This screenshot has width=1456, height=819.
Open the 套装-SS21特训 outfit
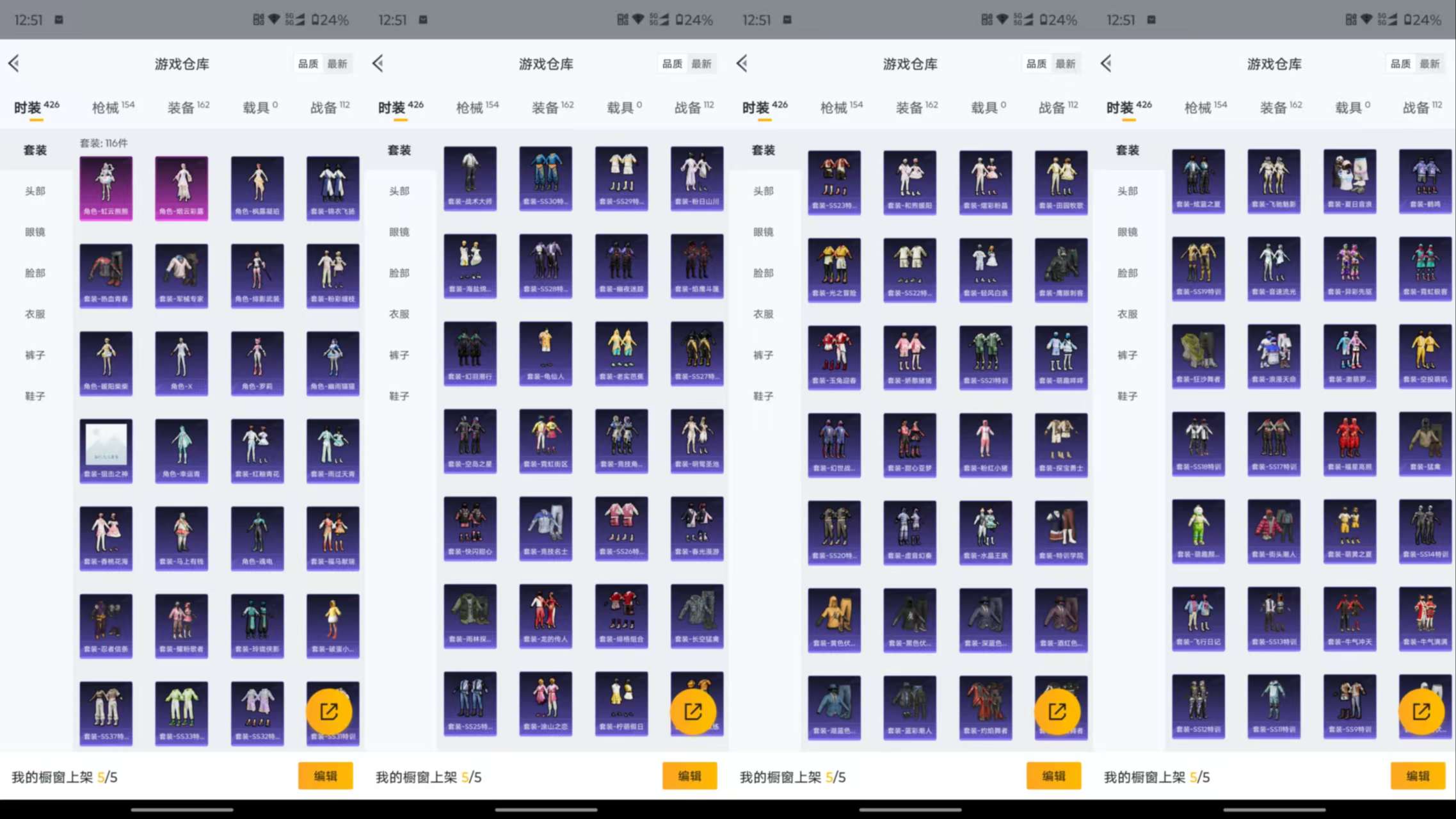(x=985, y=357)
